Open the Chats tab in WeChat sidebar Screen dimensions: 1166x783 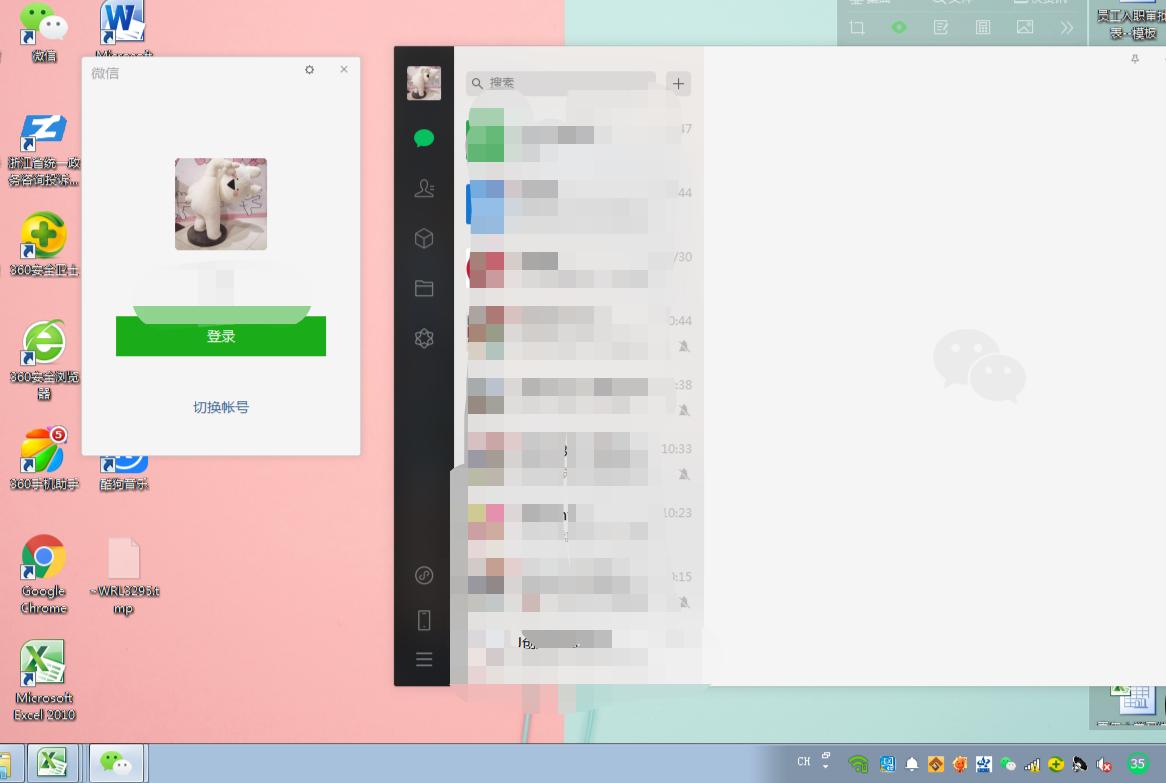pos(424,138)
